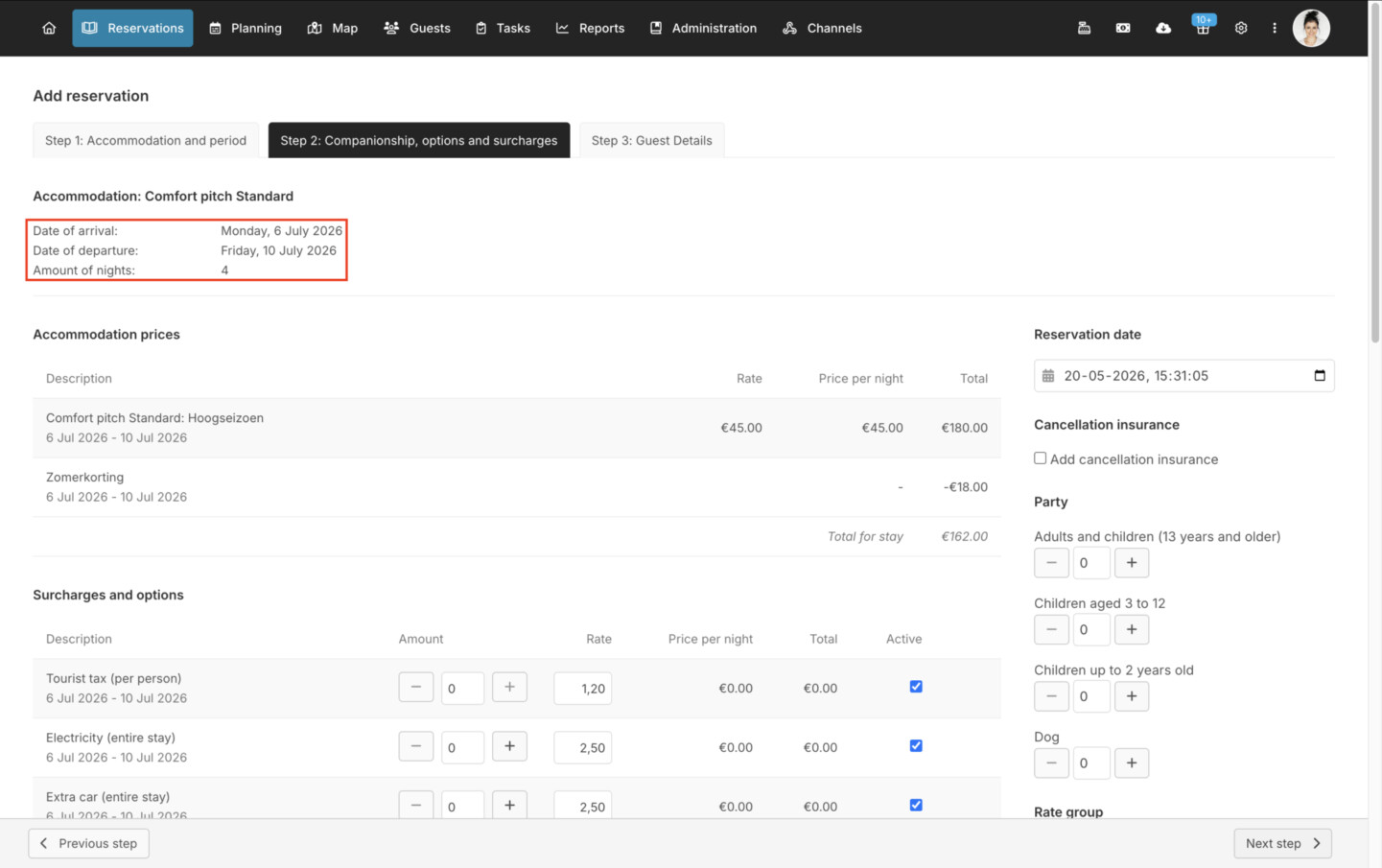Screen dimensions: 1382x868
Task: Edit the Extra car rate field
Action: click(582, 806)
